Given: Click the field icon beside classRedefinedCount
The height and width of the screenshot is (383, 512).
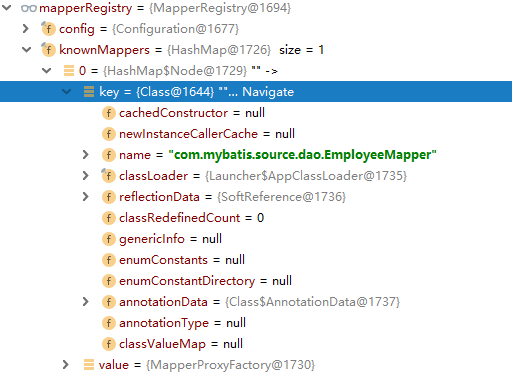Looking at the screenshot, I should click(x=109, y=218).
